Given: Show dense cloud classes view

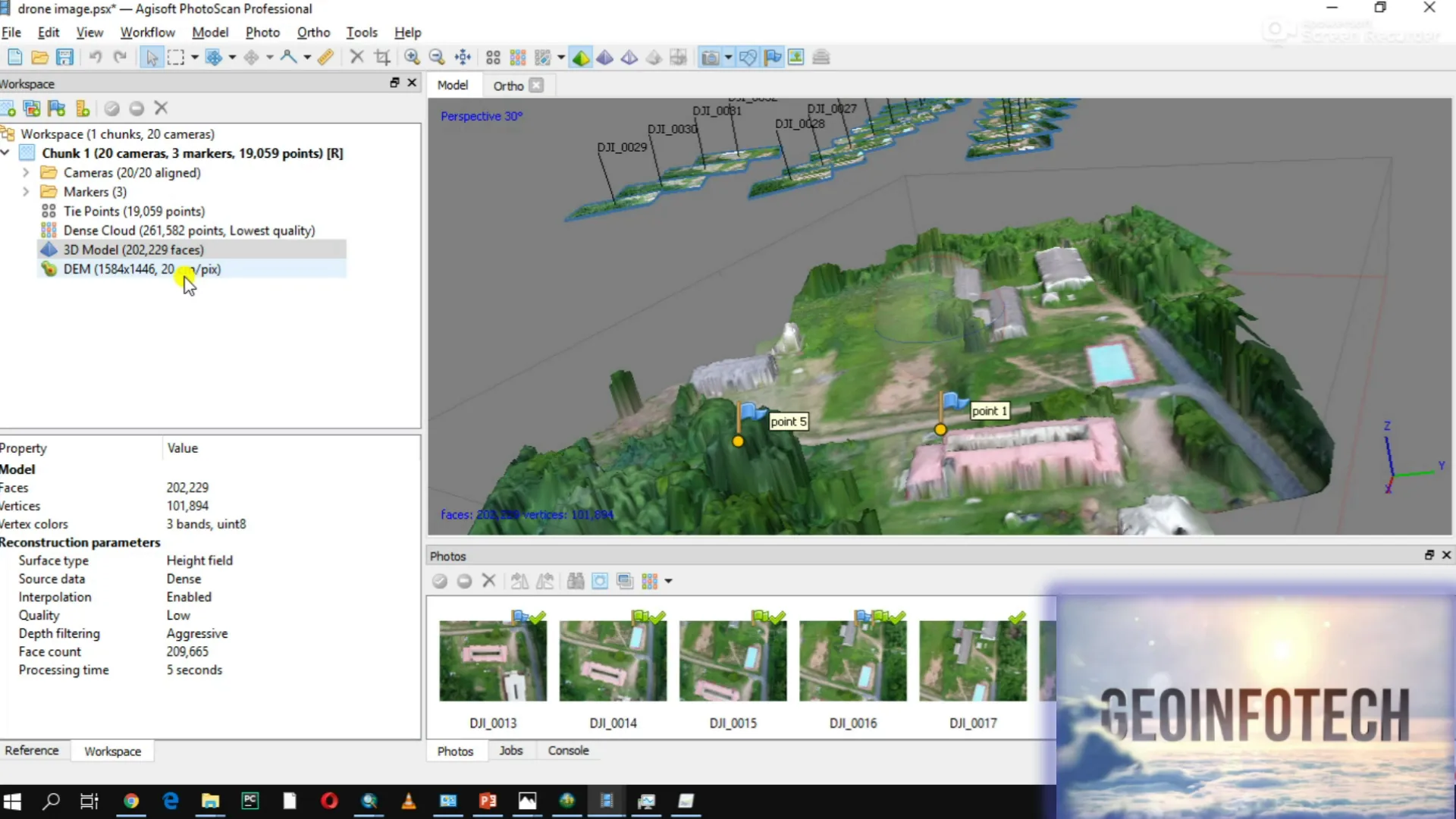Looking at the screenshot, I should [543, 57].
